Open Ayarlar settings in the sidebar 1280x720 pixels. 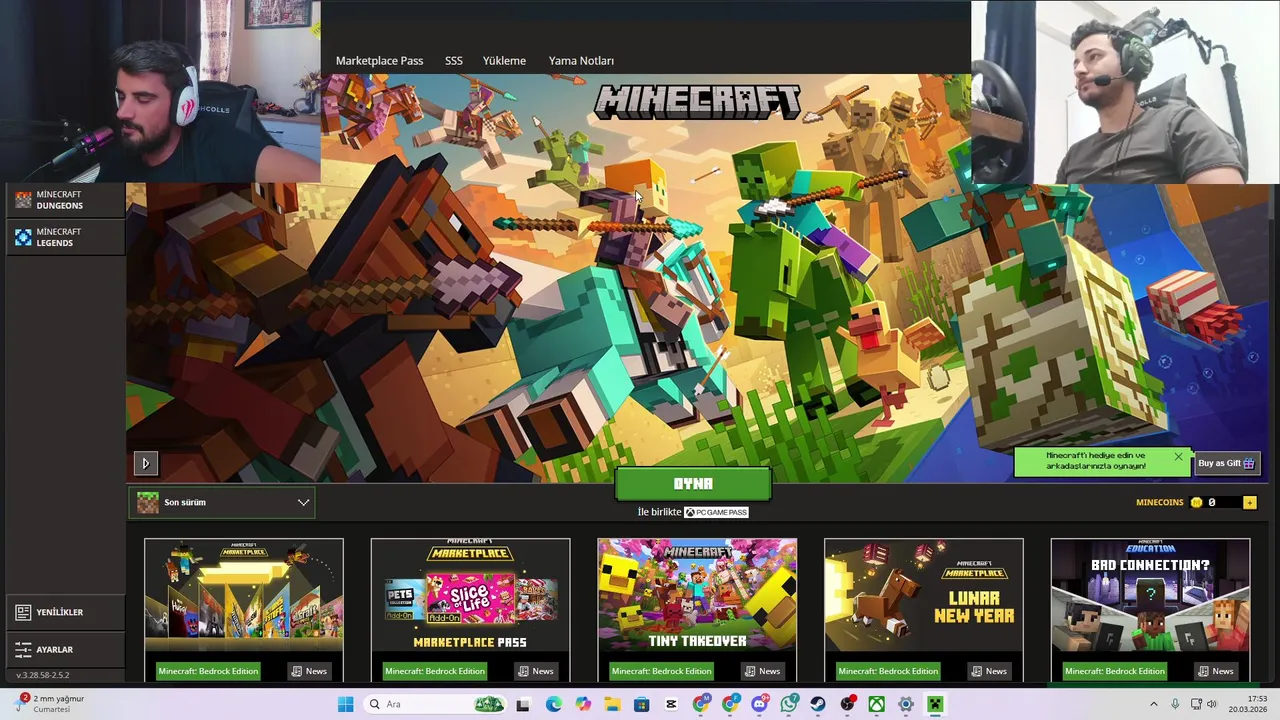(64, 650)
